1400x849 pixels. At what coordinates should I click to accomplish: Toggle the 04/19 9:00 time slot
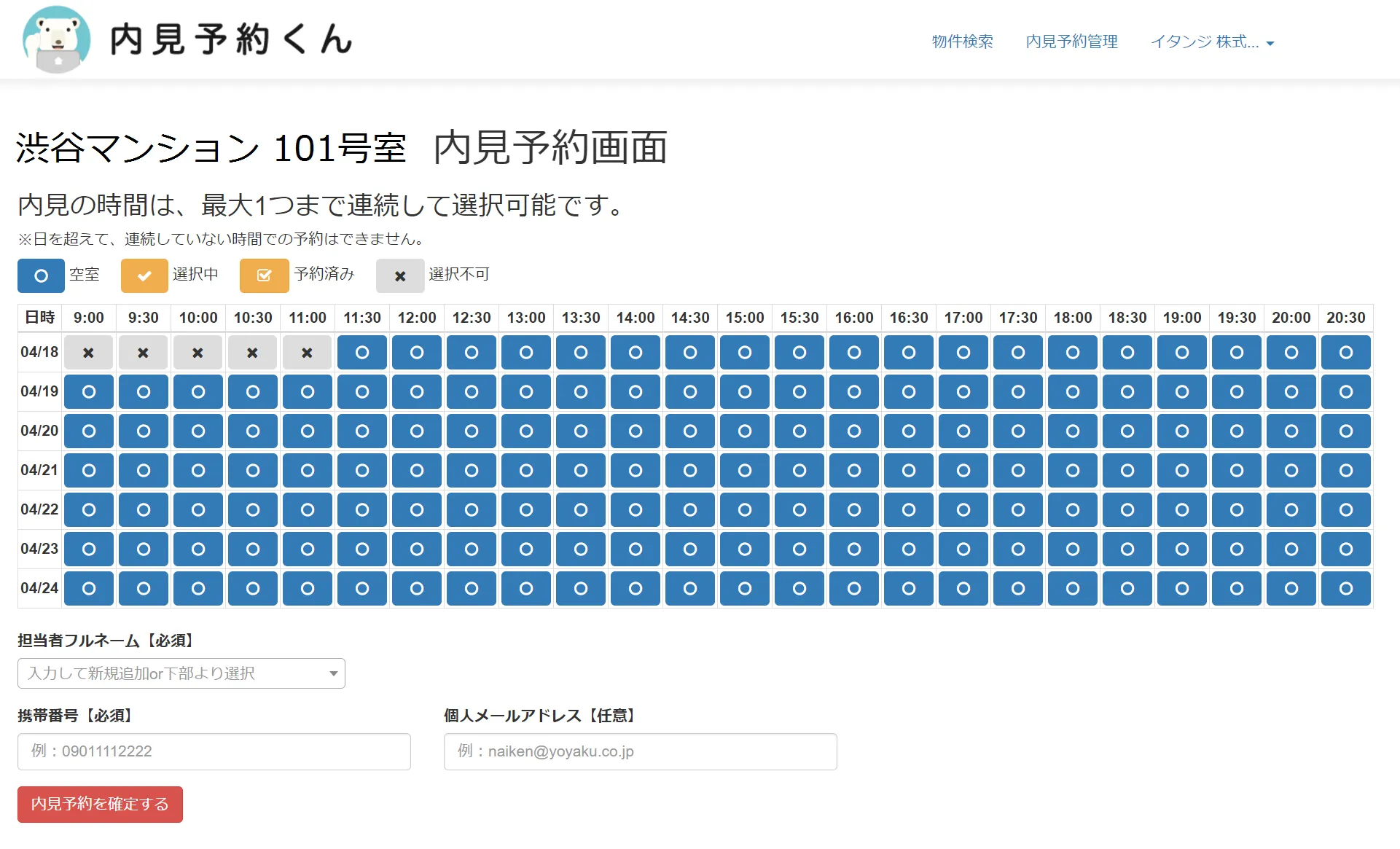88,392
